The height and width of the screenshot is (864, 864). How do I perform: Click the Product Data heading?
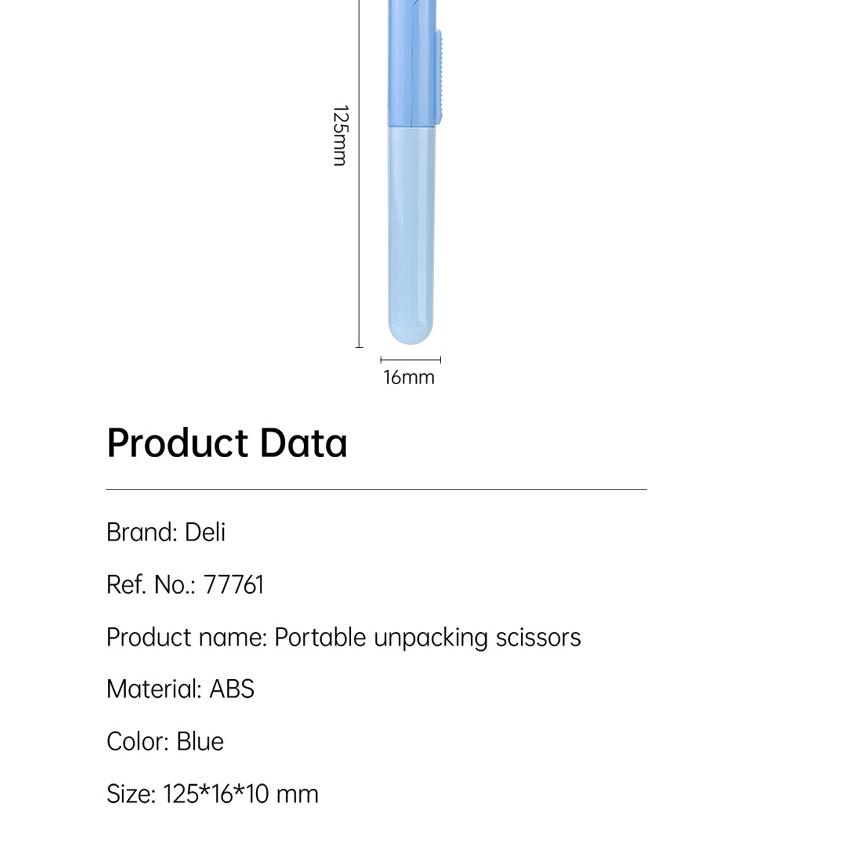click(227, 443)
